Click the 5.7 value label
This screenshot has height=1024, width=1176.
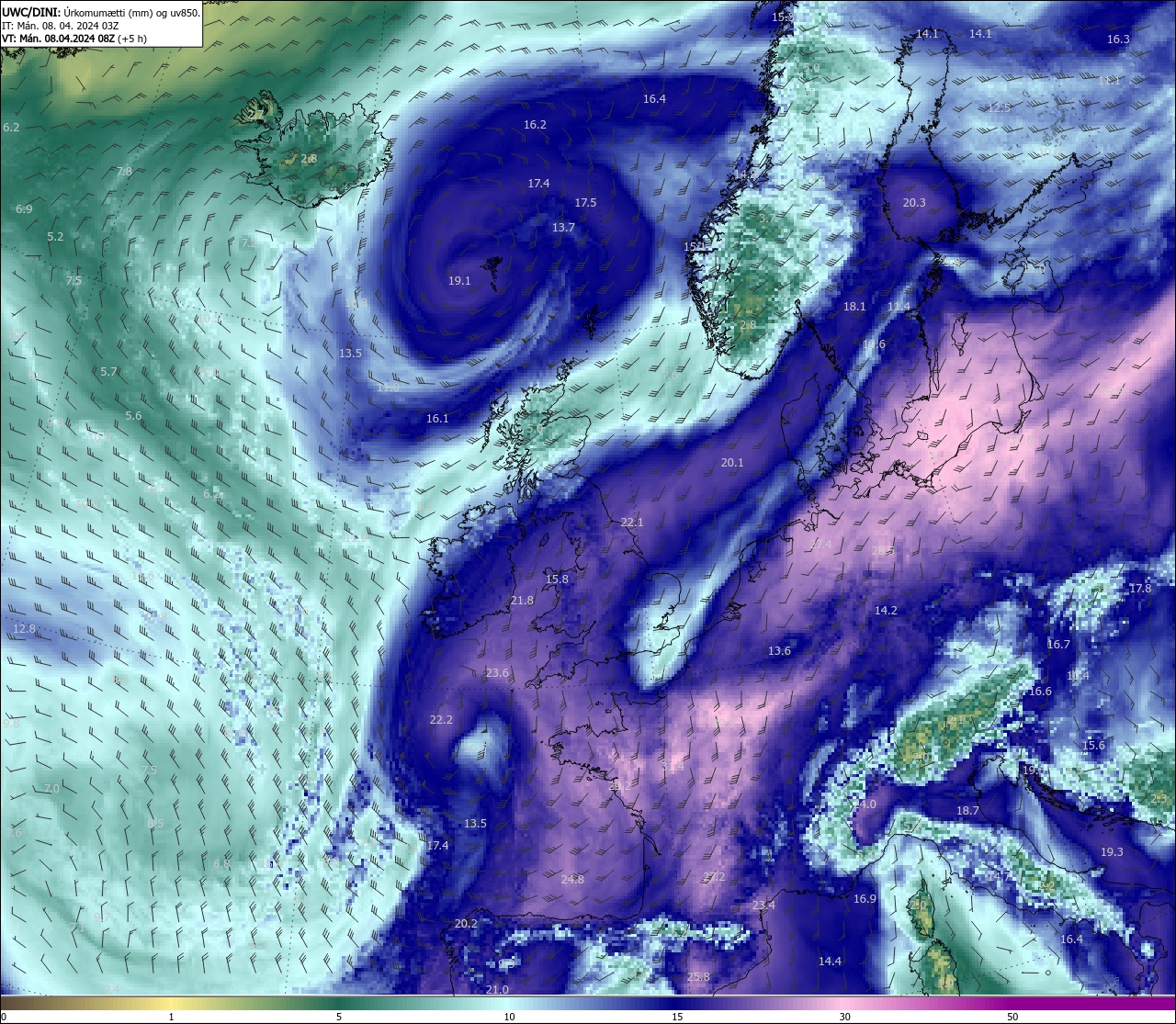pos(108,372)
